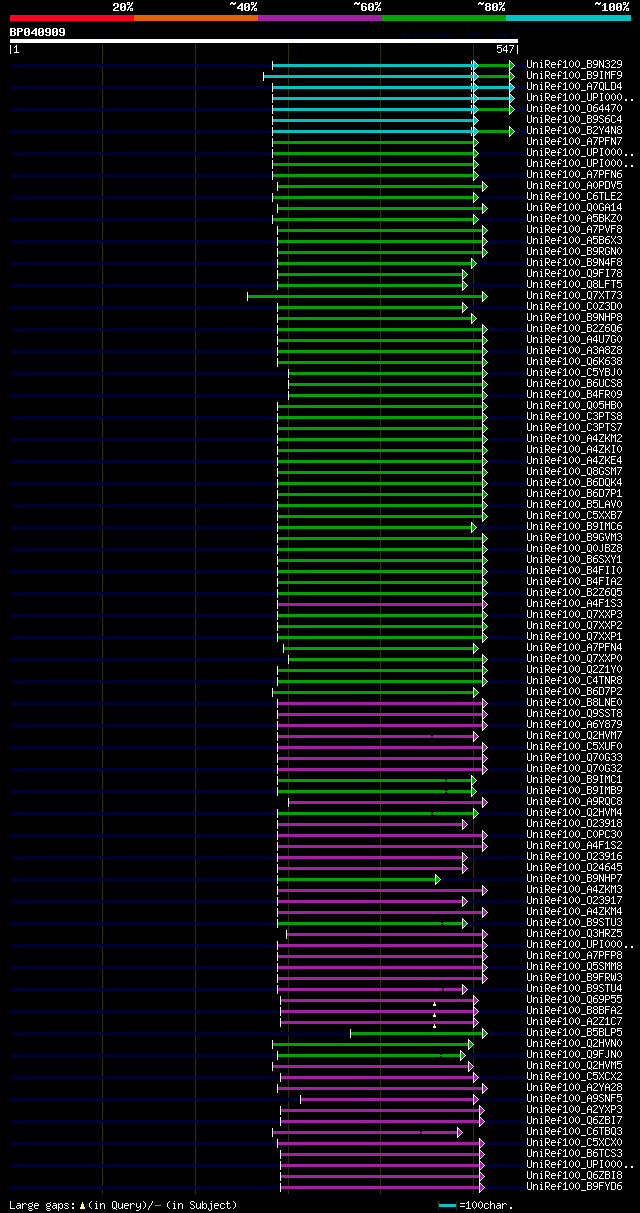Select the UniRef100_O23918 label

click(x=574, y=824)
